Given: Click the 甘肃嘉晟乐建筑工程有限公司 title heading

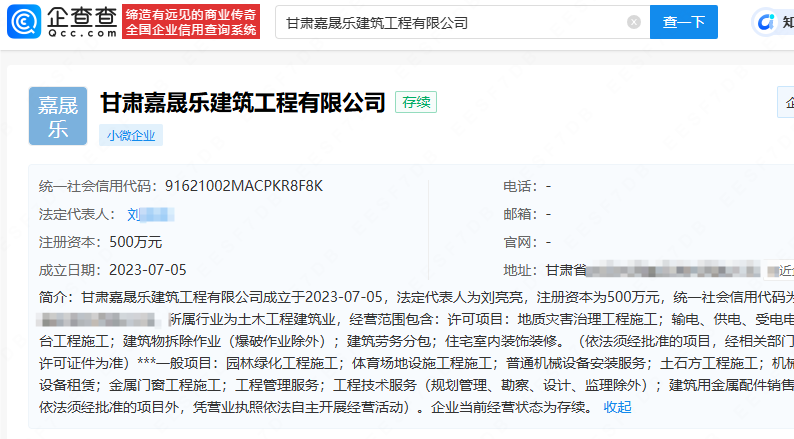Looking at the screenshot, I should tap(243, 103).
